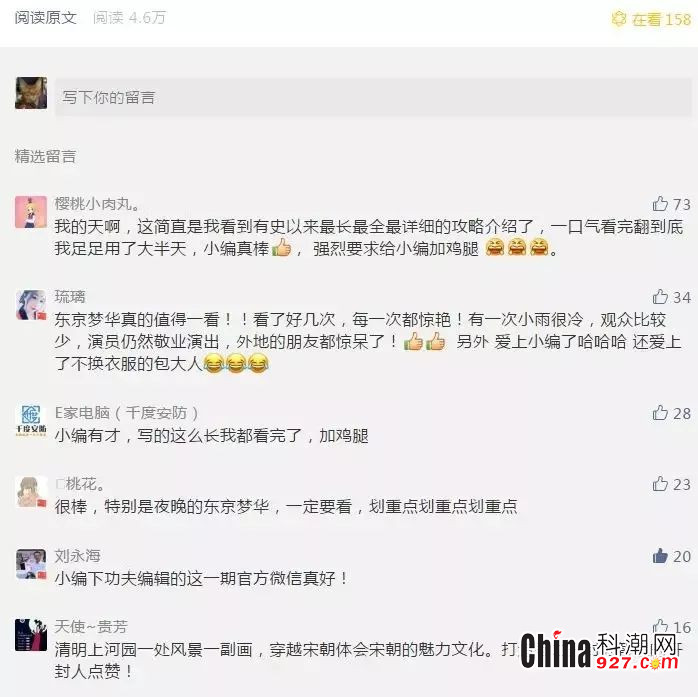This screenshot has width=698, height=697.
Task: Like the comment by 桃花。
Action: pos(660,483)
